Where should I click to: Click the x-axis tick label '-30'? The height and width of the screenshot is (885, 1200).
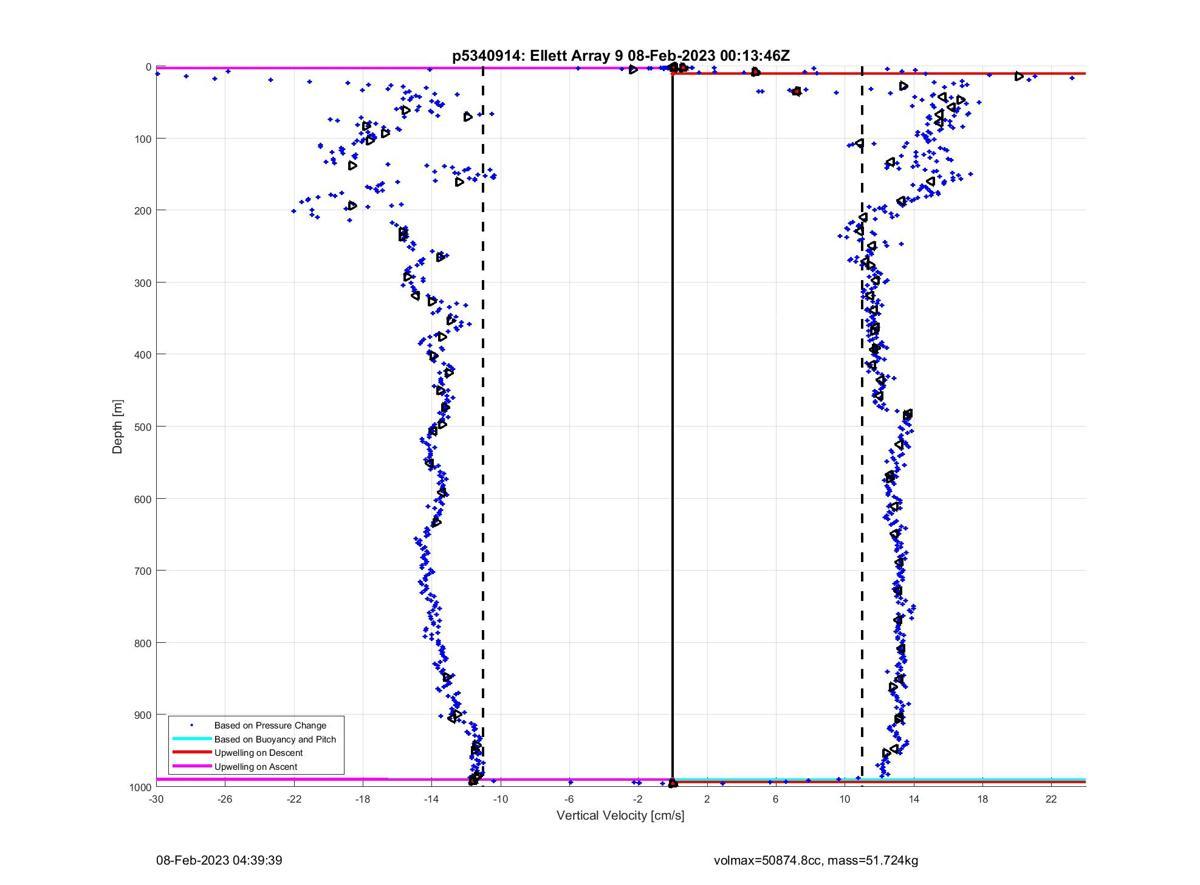(156, 799)
